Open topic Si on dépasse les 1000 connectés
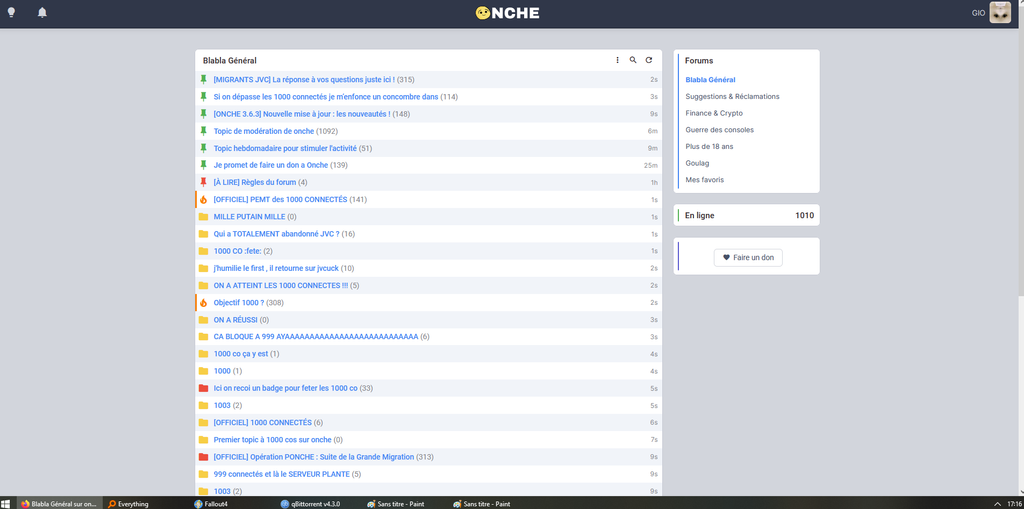The height and width of the screenshot is (509, 1024). coord(326,97)
